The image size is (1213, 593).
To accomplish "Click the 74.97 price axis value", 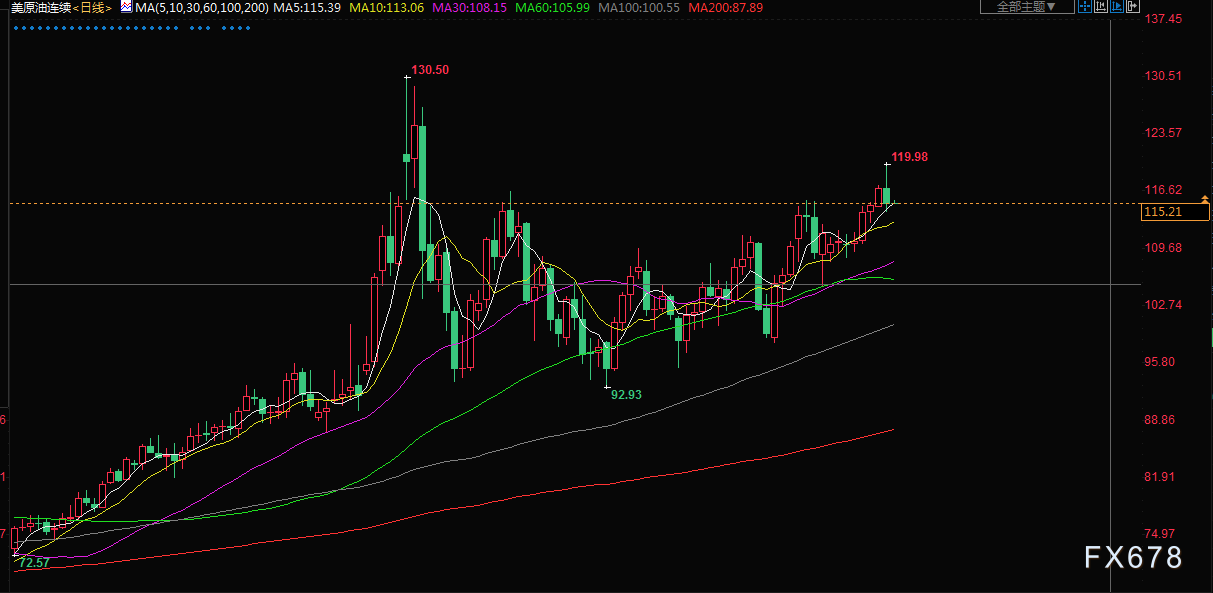I will click(x=1162, y=534).
